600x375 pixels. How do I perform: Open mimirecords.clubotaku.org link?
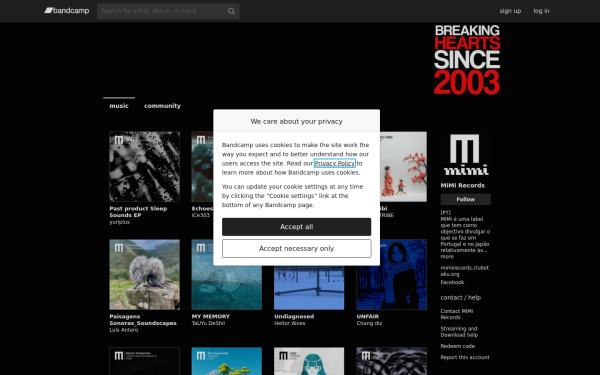point(464,271)
